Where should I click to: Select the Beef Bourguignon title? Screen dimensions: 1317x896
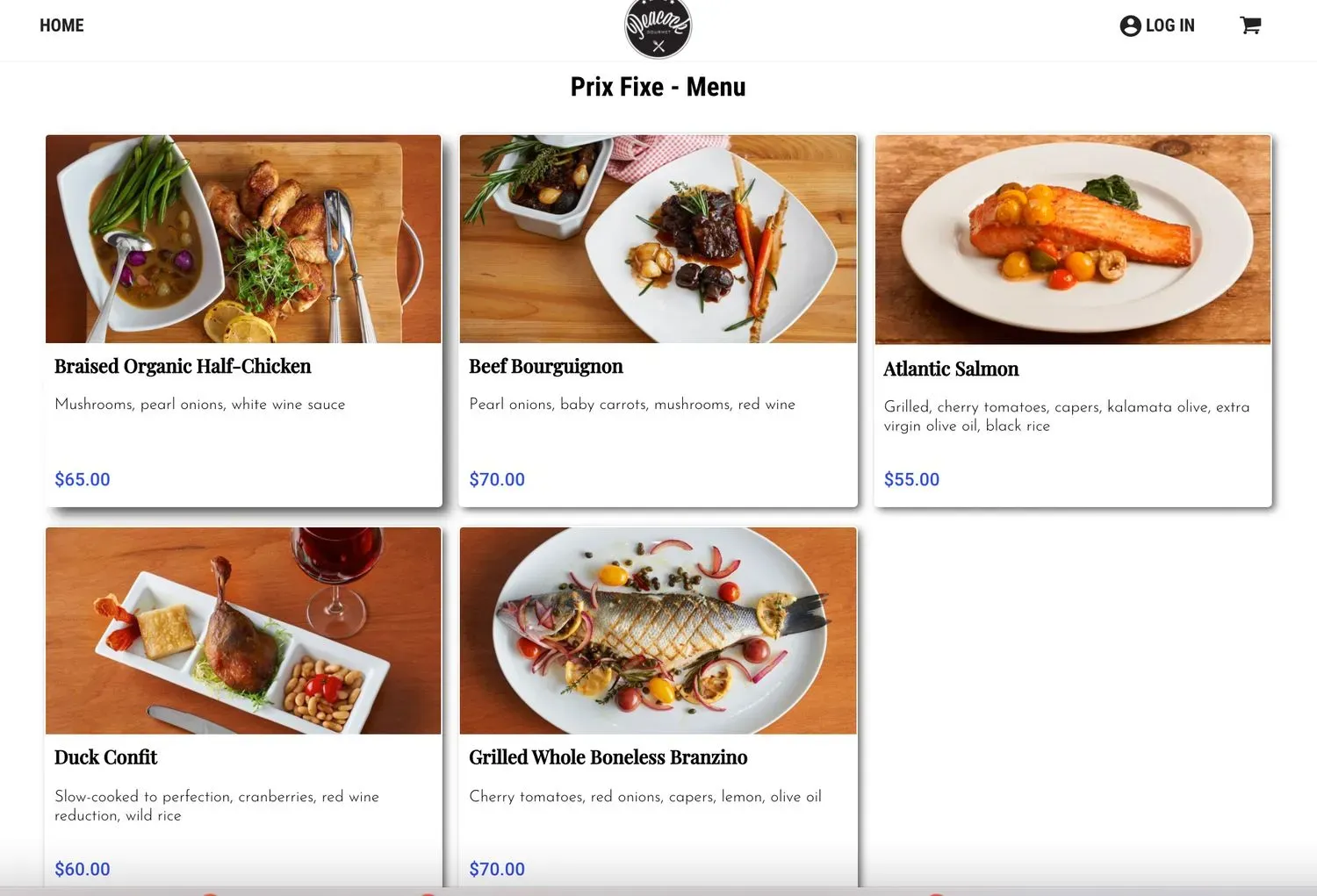pyautogui.click(x=546, y=367)
